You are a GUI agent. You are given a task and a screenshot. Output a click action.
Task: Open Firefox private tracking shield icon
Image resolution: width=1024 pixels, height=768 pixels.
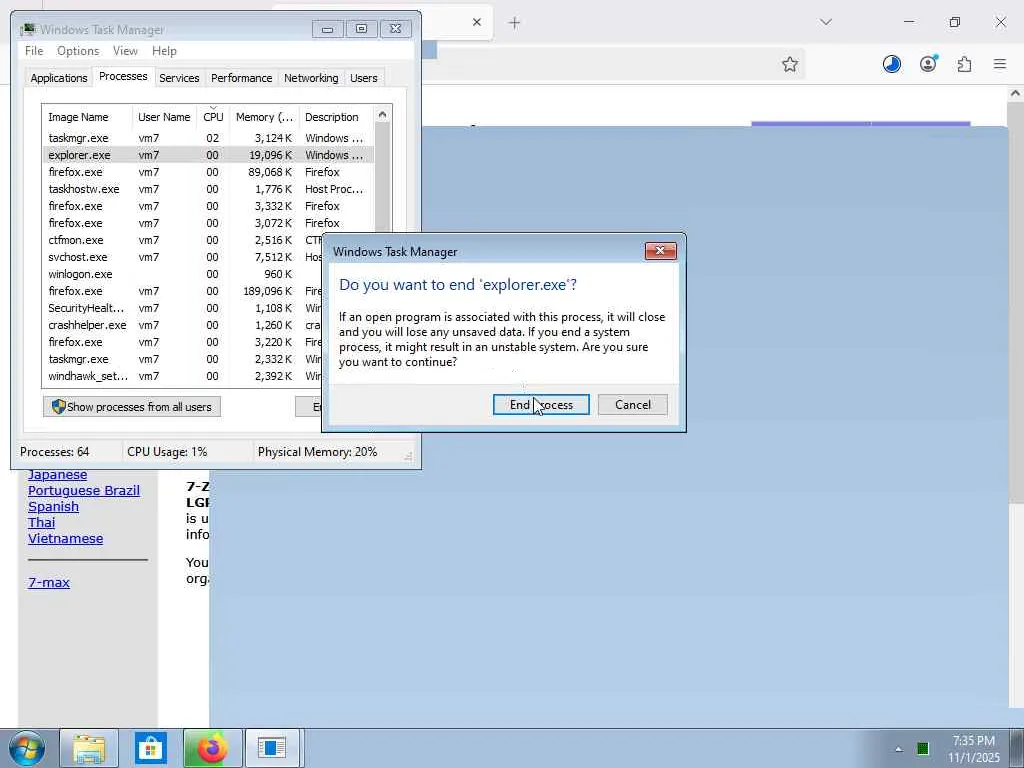[891, 64]
